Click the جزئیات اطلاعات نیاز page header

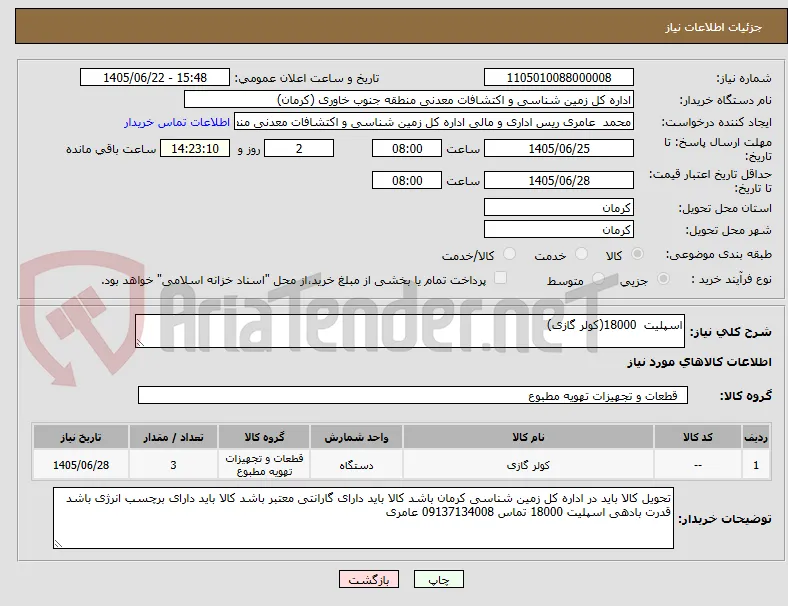(x=714, y=27)
